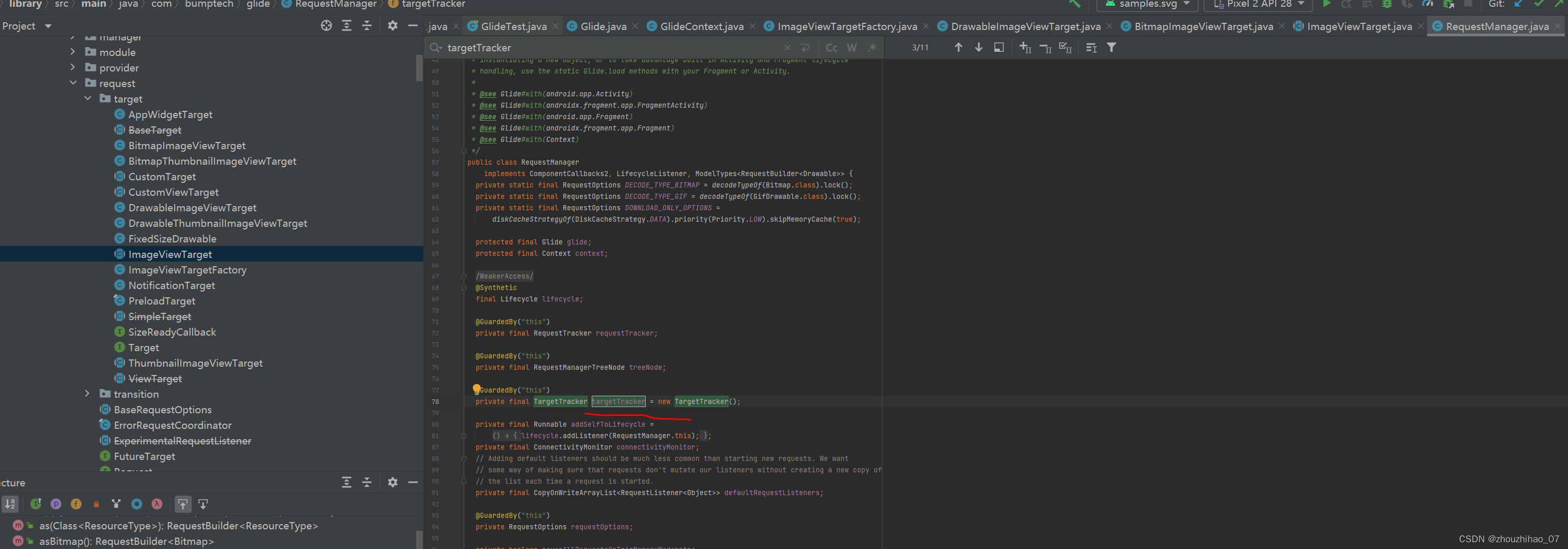Toggle Show non-public lock in Structure
The width and height of the screenshot is (1568, 549).
[x=96, y=503]
